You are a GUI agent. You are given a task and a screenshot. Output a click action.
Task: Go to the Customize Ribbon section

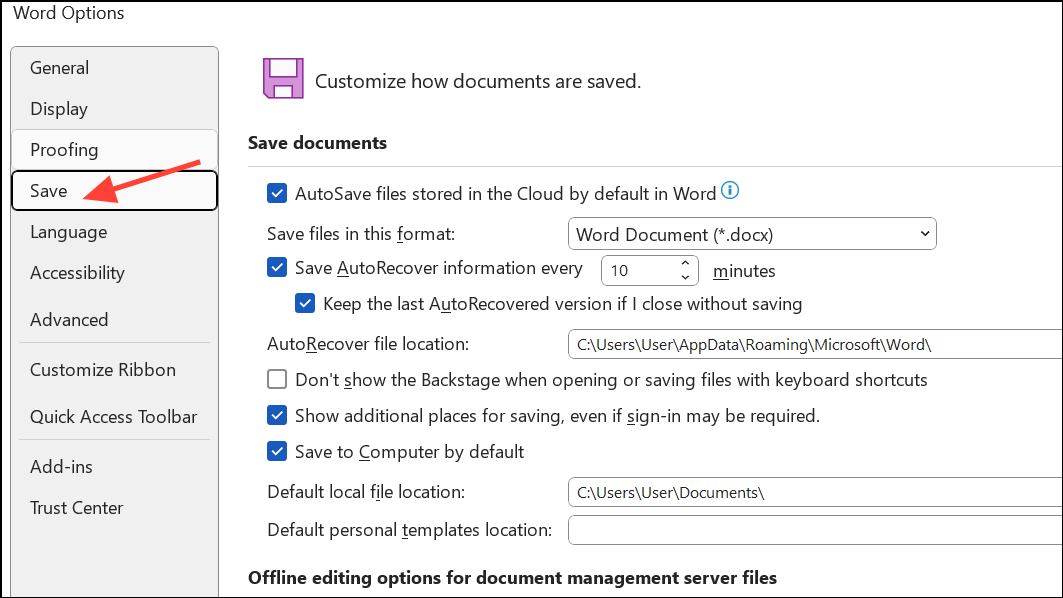(x=102, y=369)
